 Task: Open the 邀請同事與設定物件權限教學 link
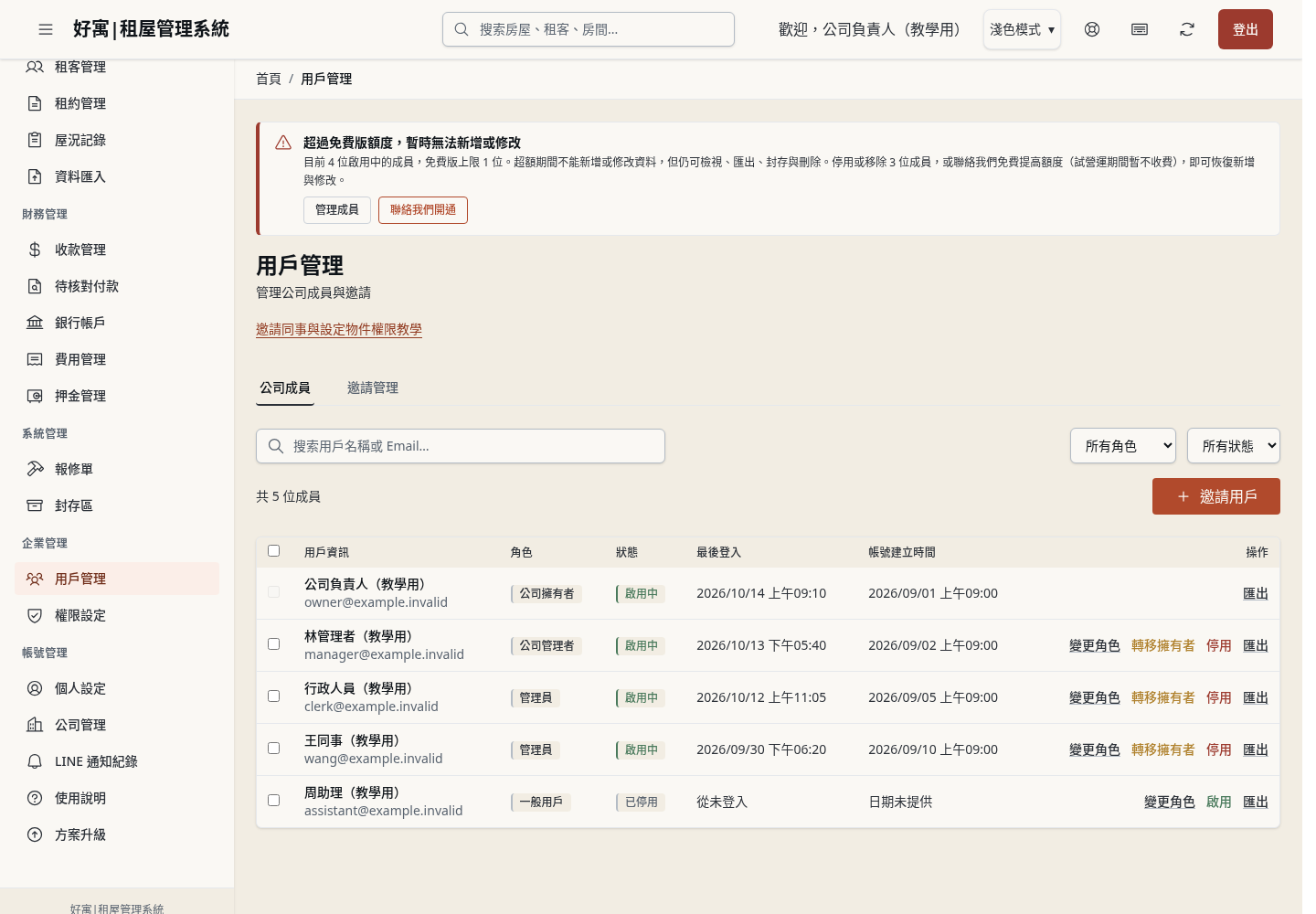(x=339, y=329)
